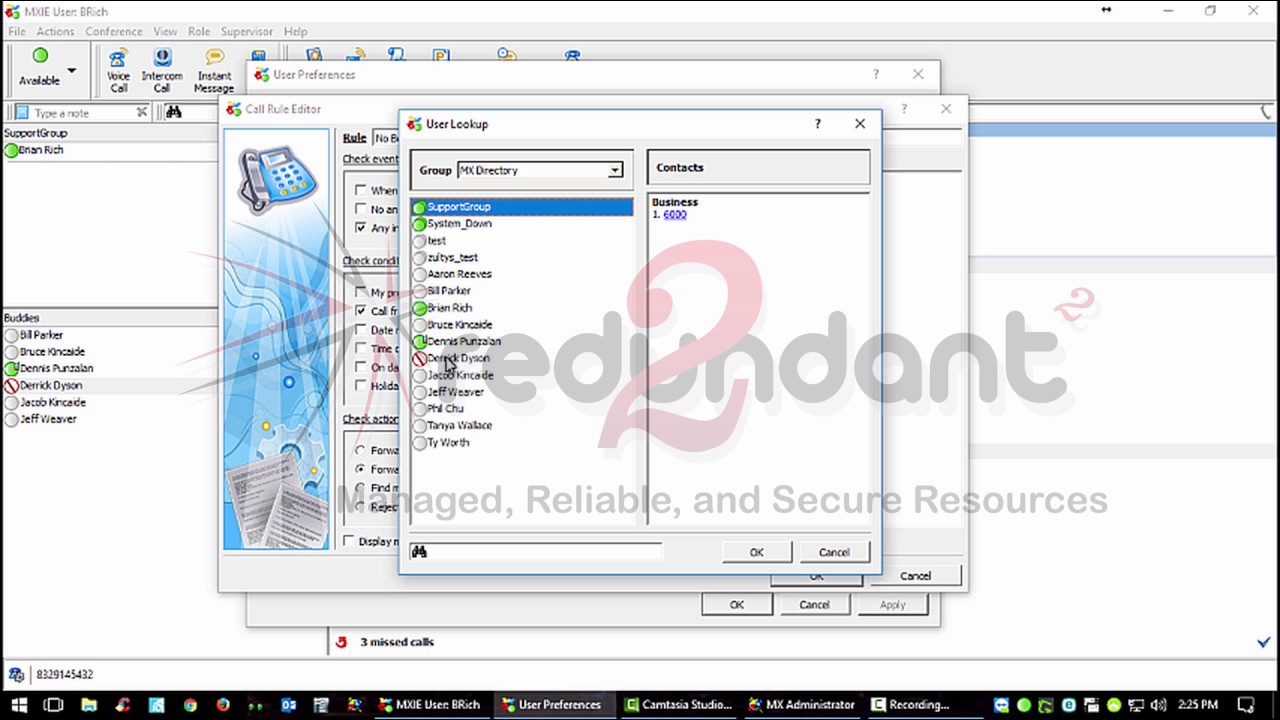Viewport: 1280px width, 720px height.
Task: Open Camtasia Studio from the taskbar
Action: click(678, 705)
